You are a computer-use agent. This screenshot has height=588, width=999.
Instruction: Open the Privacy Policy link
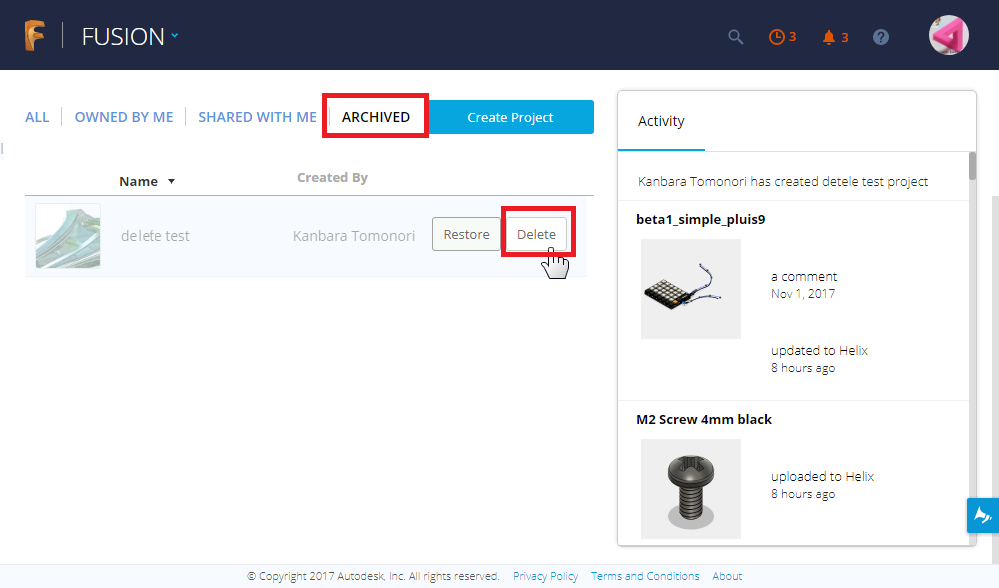coord(545,576)
